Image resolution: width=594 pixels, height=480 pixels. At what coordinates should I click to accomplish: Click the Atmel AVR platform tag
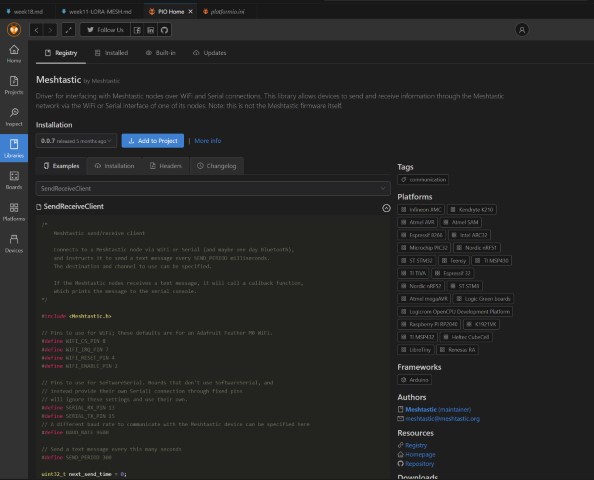click(417, 222)
